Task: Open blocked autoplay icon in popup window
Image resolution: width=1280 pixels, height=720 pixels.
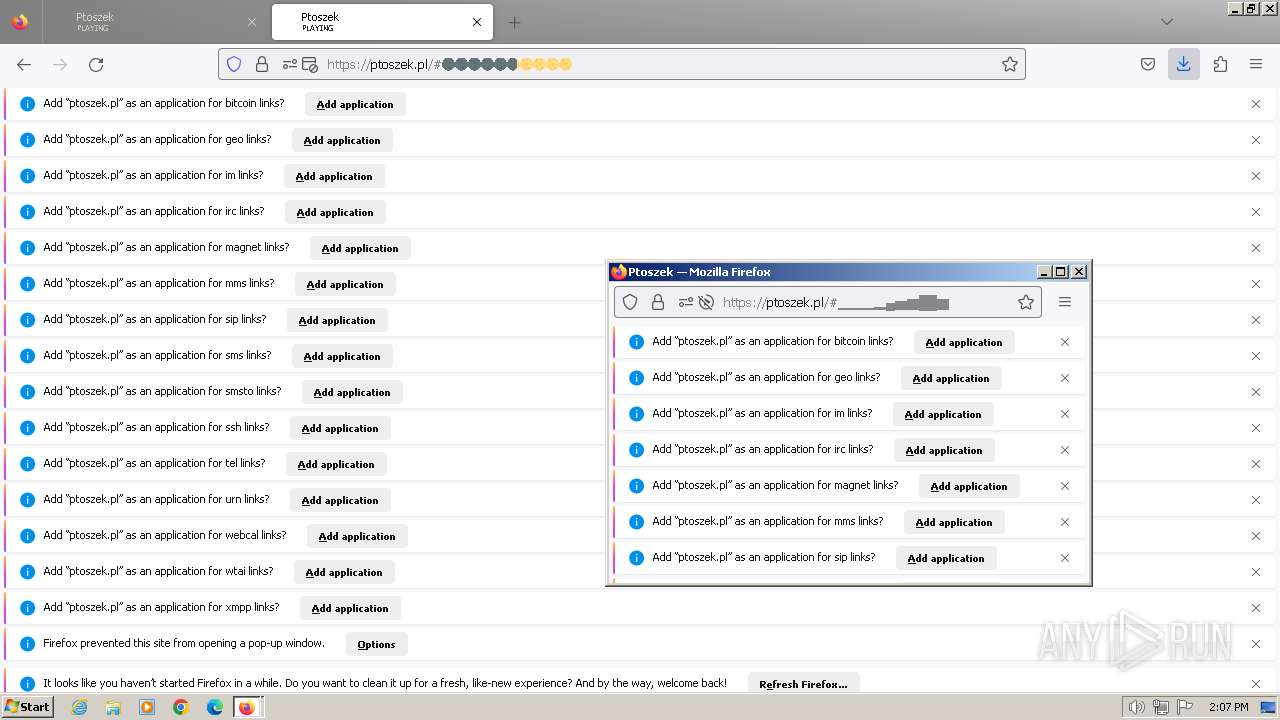Action: [706, 302]
